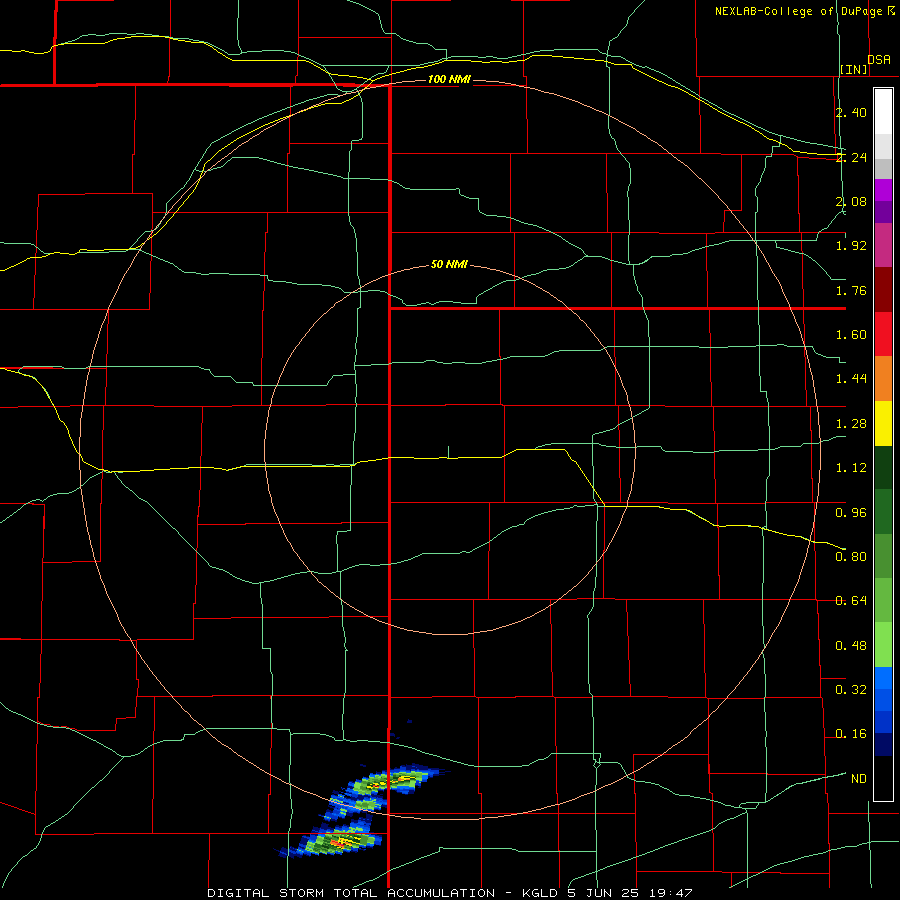Click the 2.24 legend value

click(851, 157)
